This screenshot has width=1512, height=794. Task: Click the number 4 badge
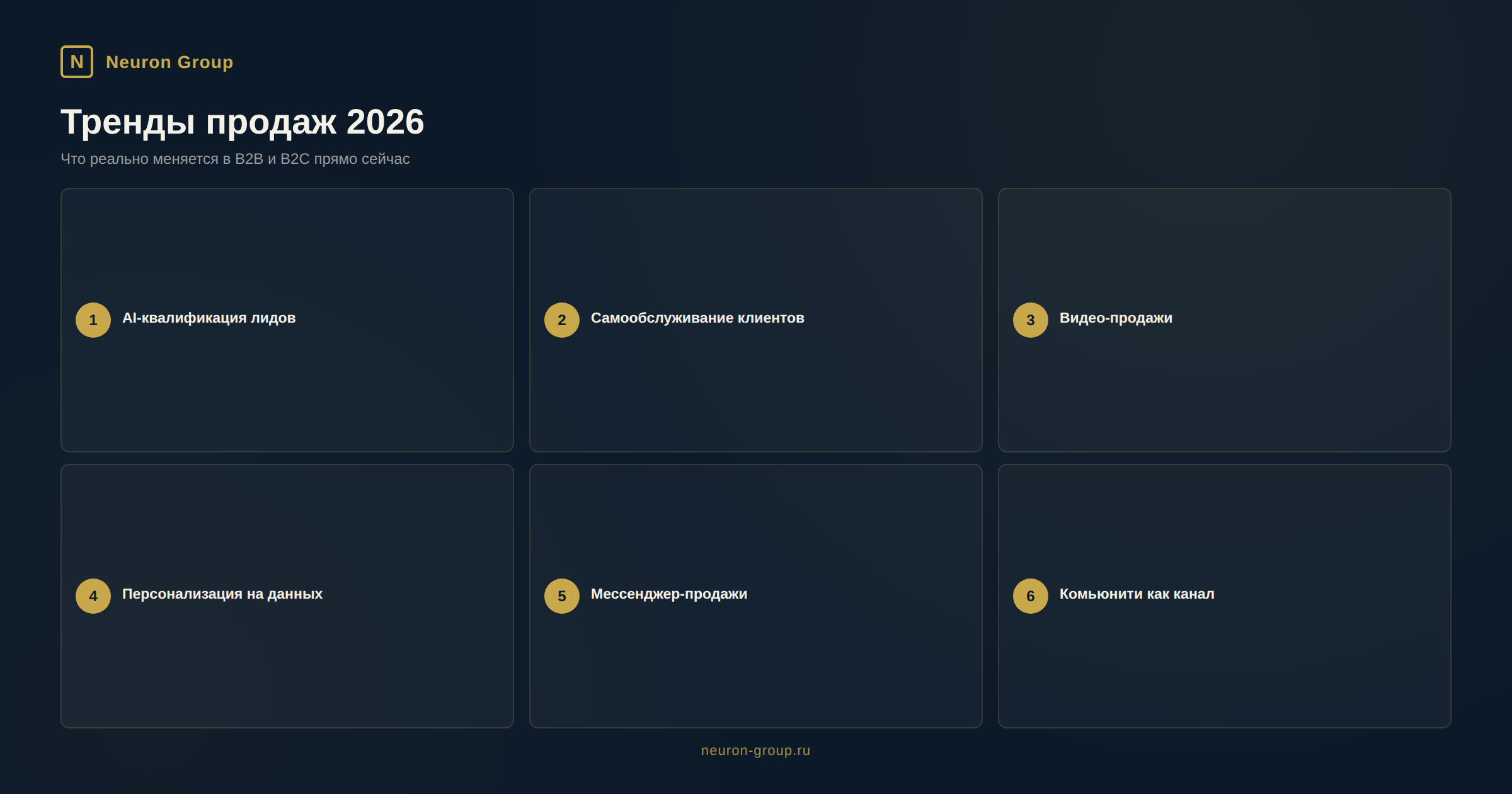[x=93, y=596]
